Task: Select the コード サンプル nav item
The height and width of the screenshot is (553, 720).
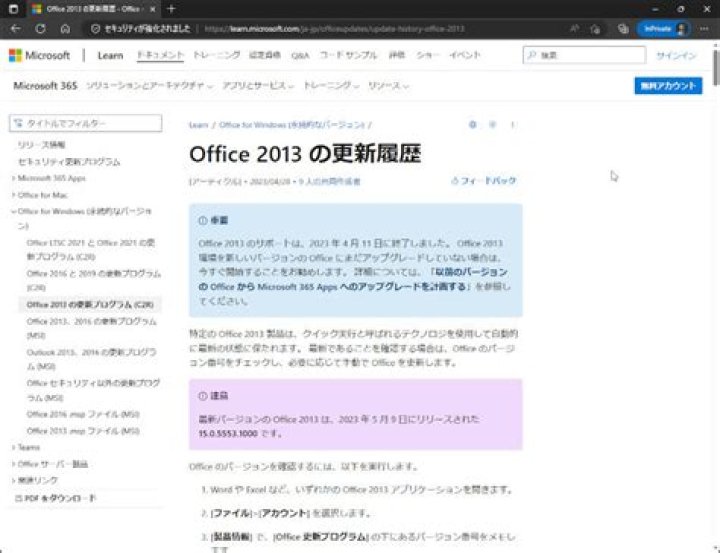Action: pyautogui.click(x=348, y=55)
